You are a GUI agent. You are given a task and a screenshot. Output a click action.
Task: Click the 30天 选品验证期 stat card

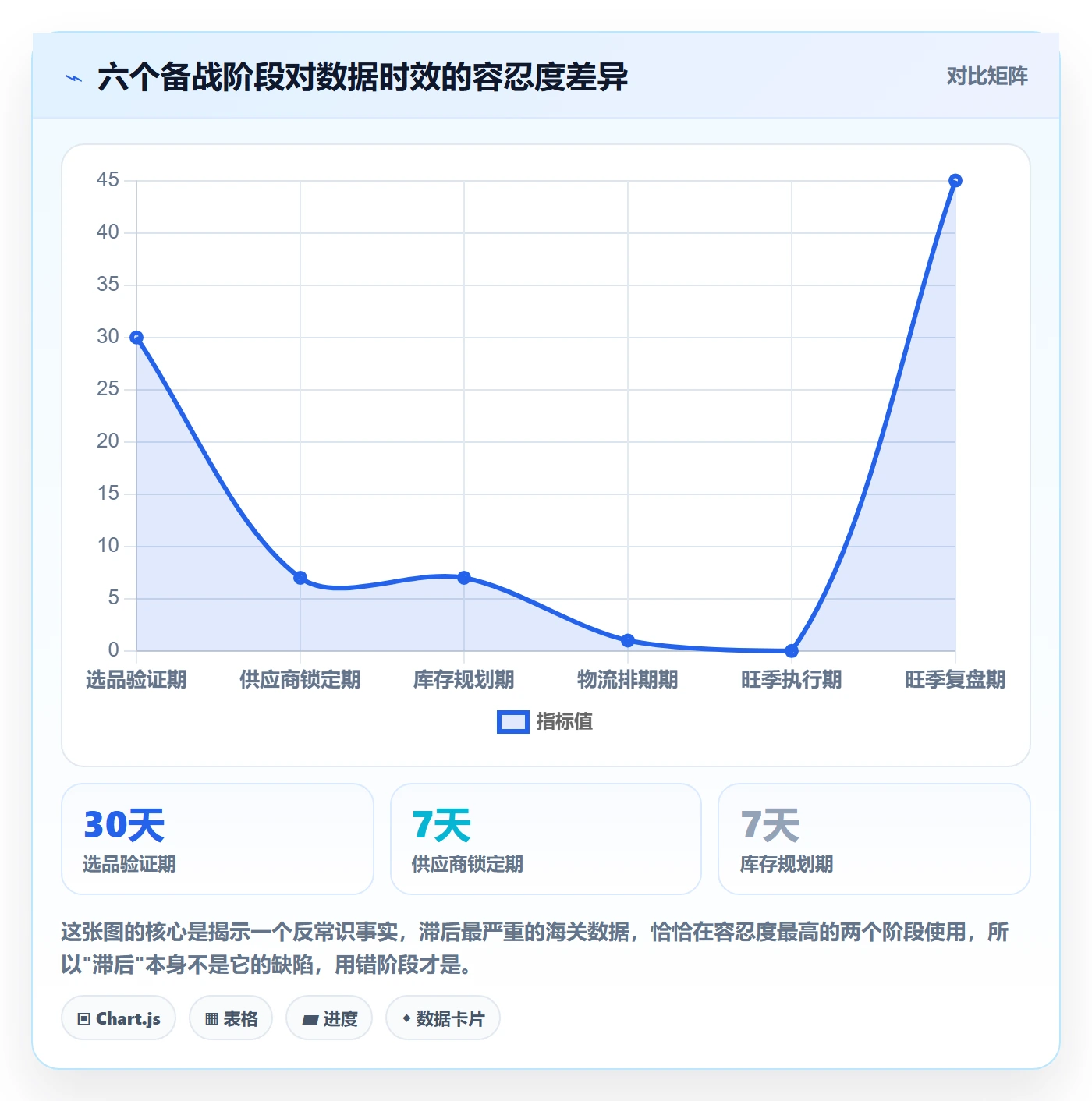click(218, 839)
